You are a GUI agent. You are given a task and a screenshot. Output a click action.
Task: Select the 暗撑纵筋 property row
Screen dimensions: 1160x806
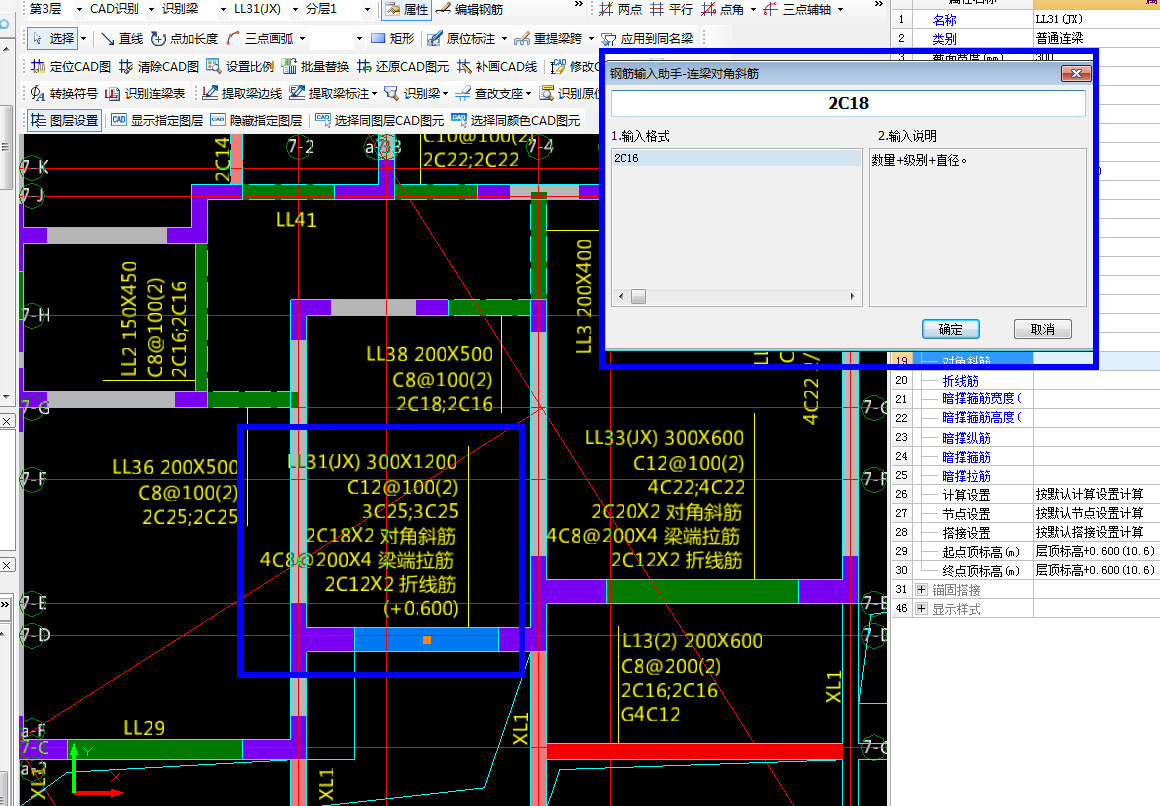pyautogui.click(x=966, y=438)
